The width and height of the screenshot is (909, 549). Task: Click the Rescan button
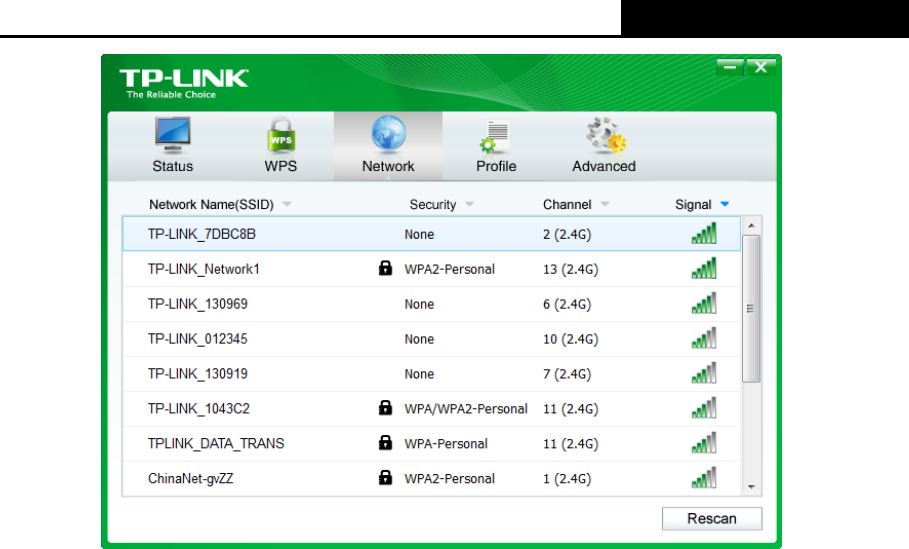[712, 518]
